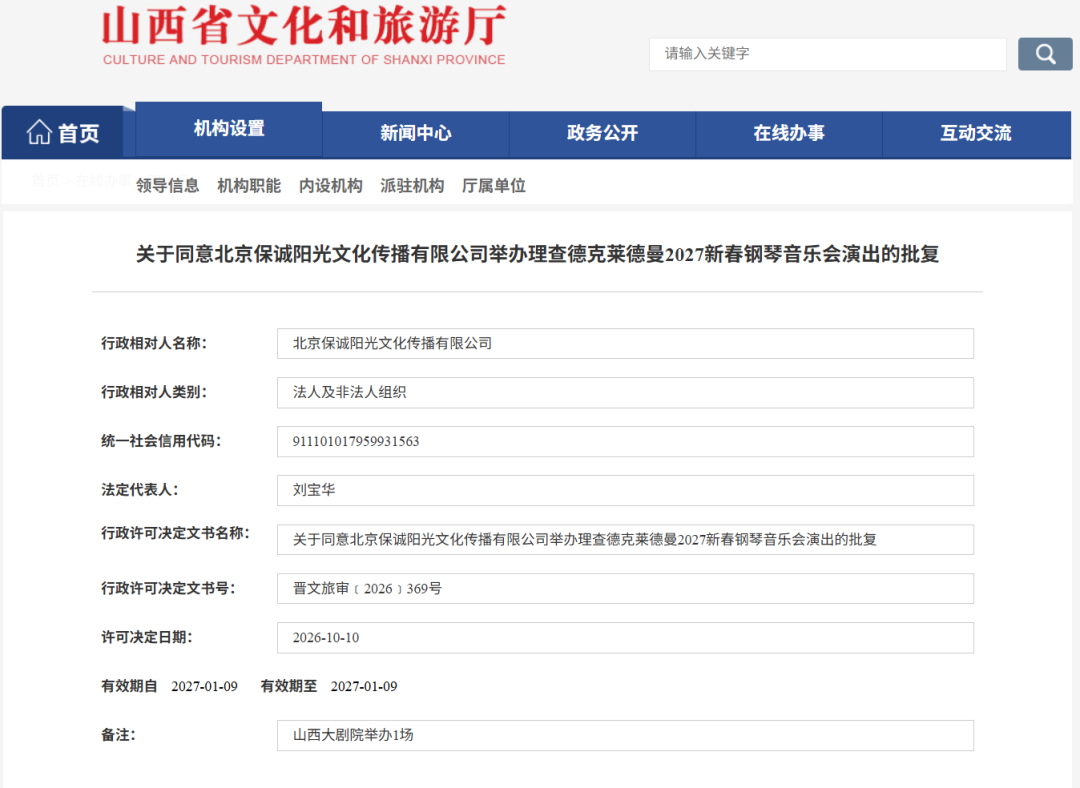Open the 在线办事 navigation tab
Viewport: 1080px width, 788px height.
tap(789, 134)
